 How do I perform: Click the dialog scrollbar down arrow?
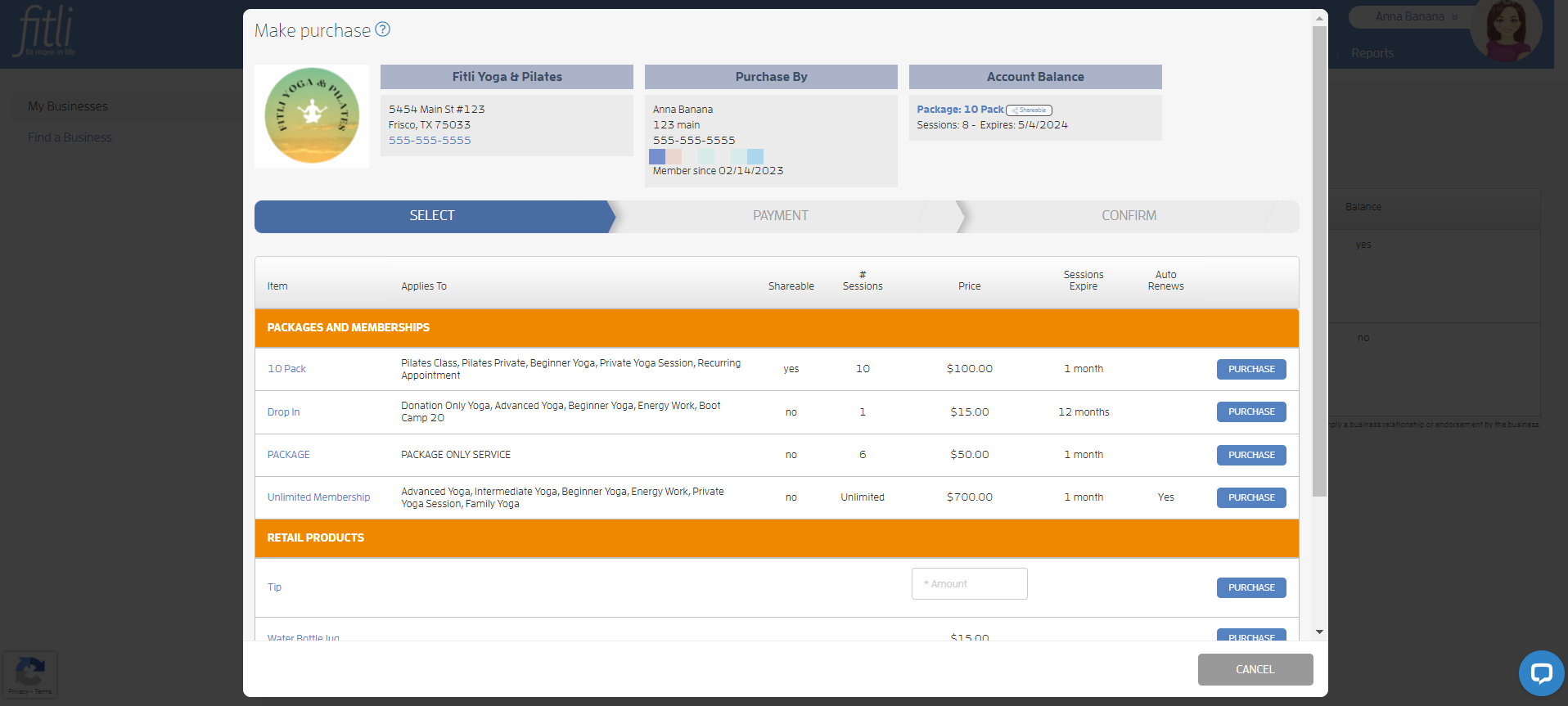coord(1319,632)
